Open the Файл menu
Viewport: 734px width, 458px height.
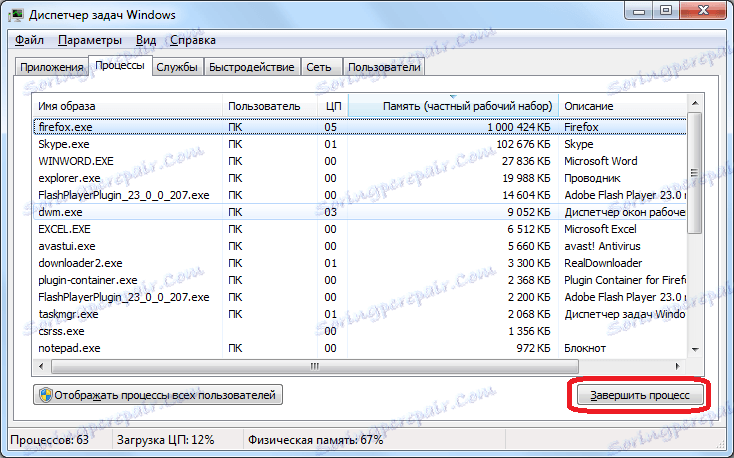(x=29, y=40)
